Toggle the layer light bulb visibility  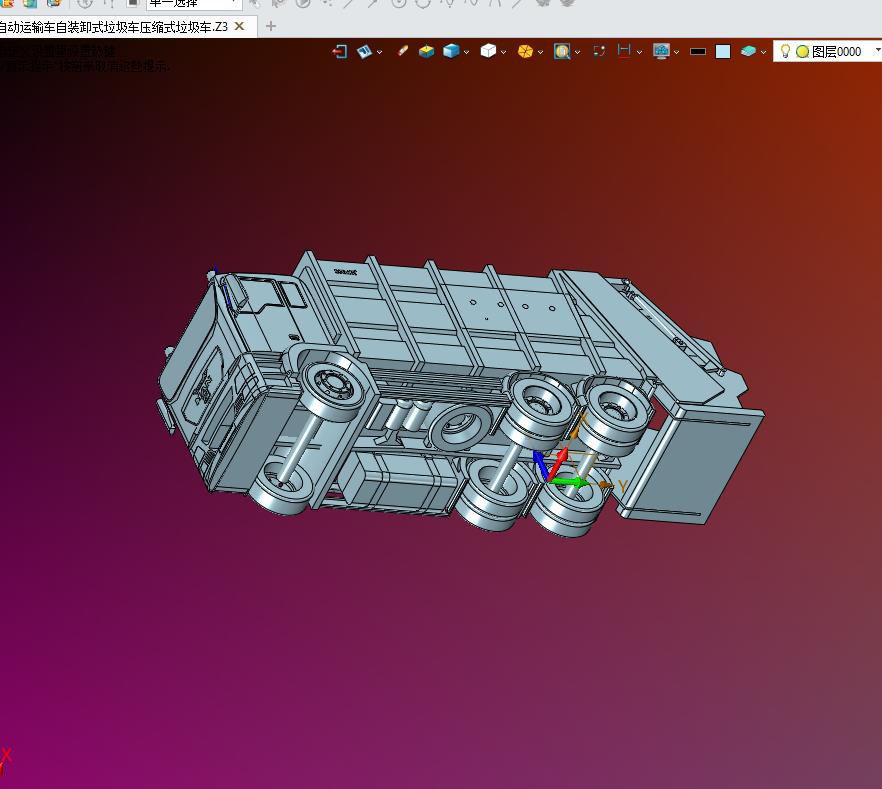(x=786, y=51)
